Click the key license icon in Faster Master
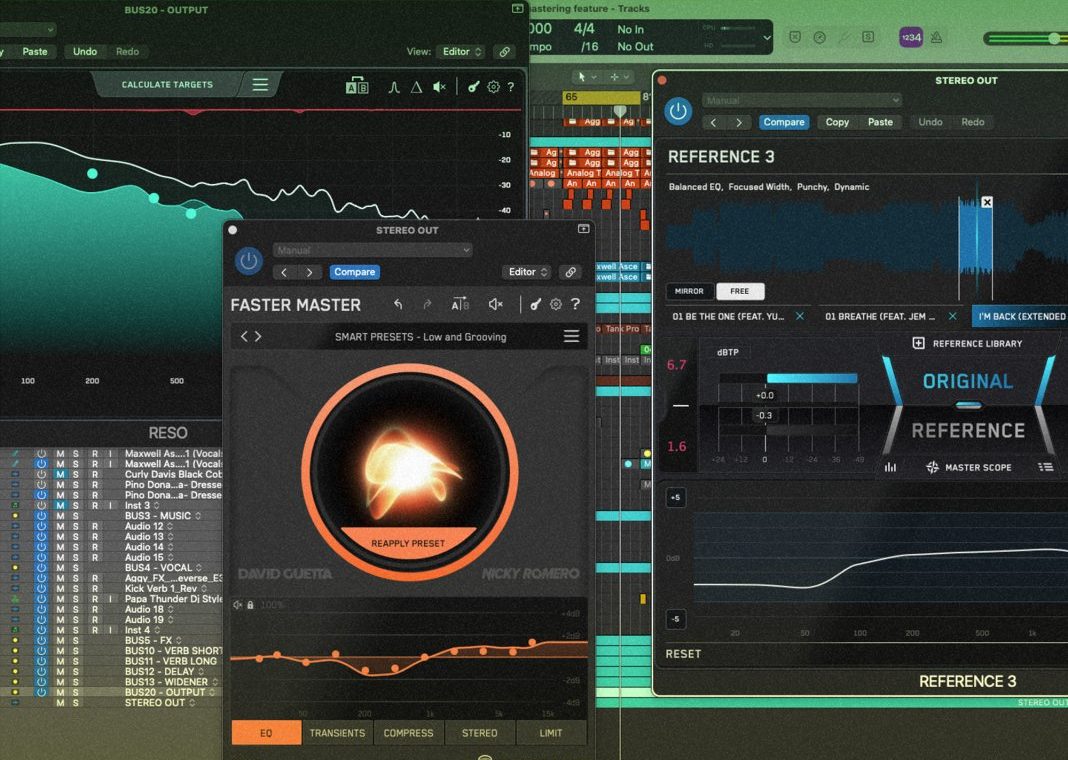Screen dimensions: 1068x760 coord(536,304)
